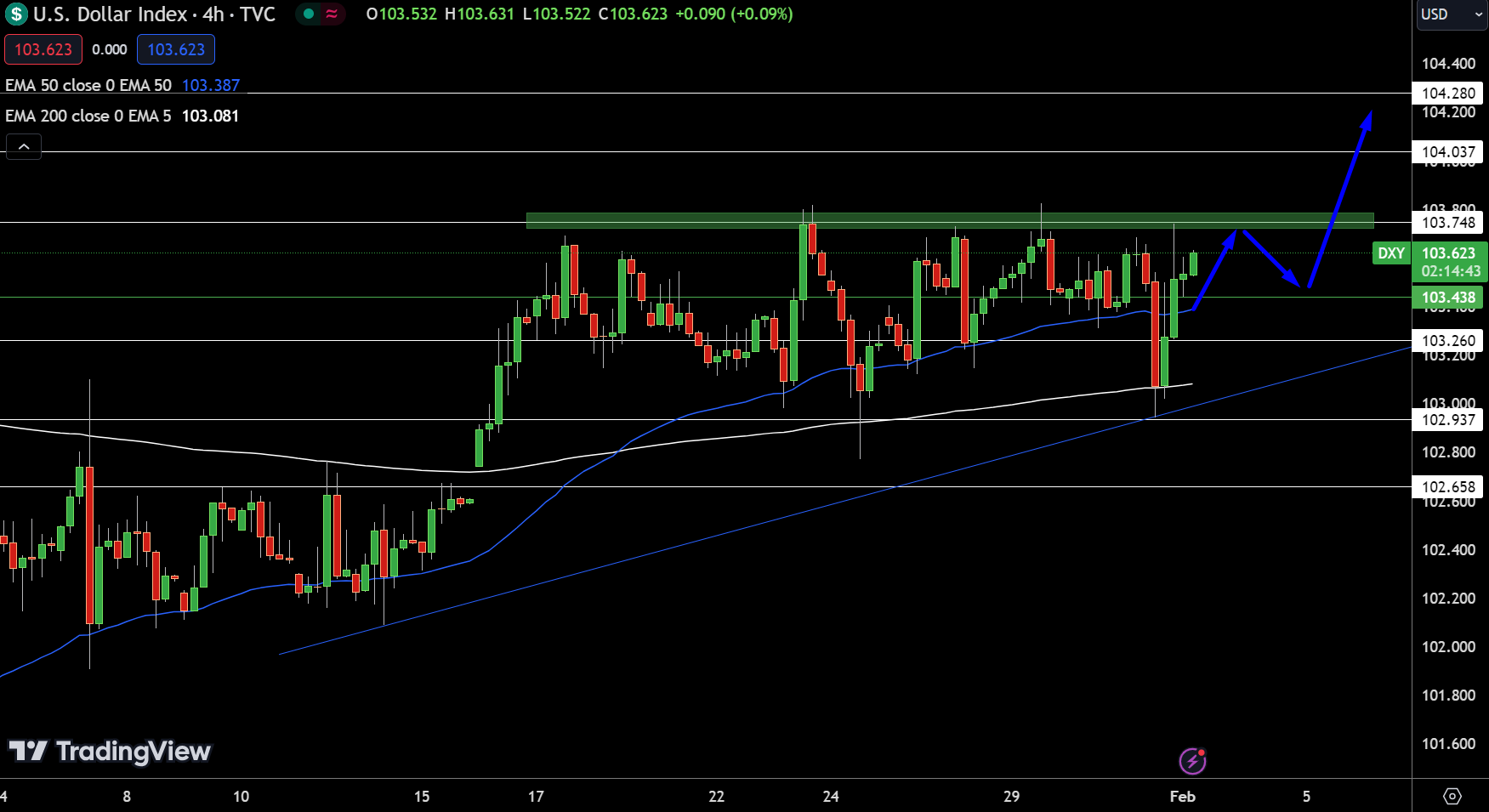
Task: Click the red 103.623 sell price button
Action: coord(43,49)
